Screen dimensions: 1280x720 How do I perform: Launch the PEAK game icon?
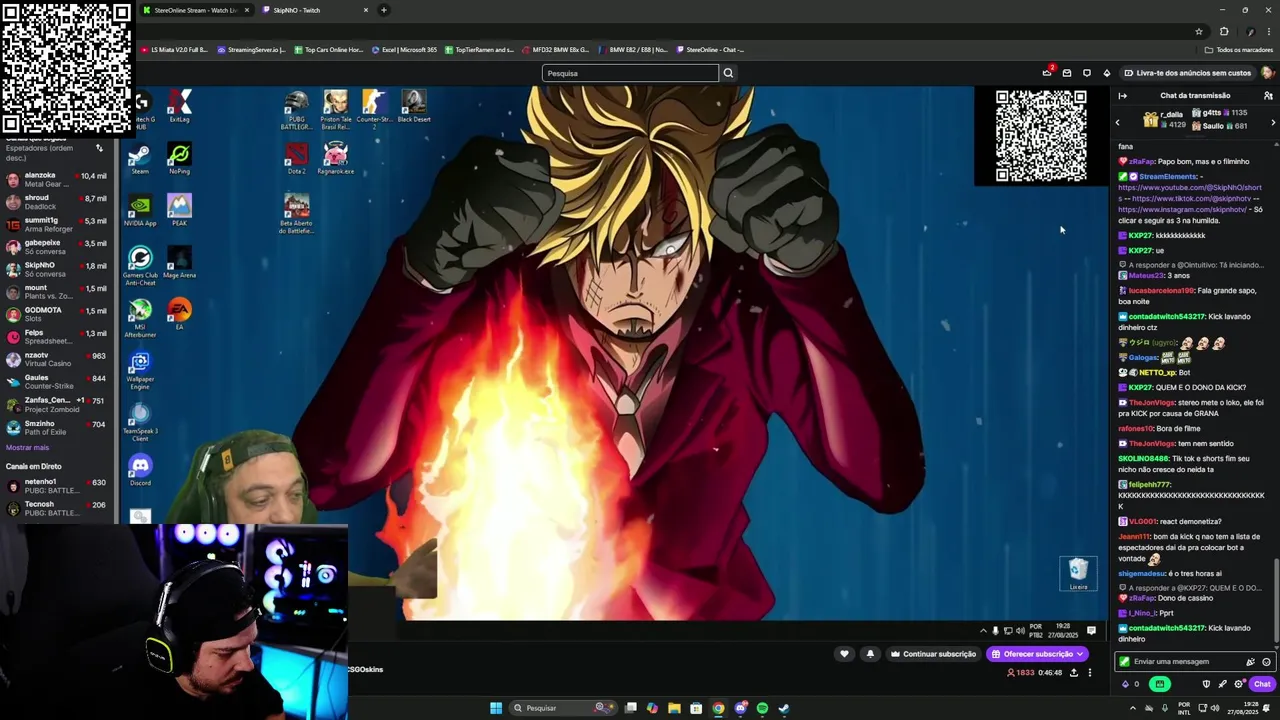click(x=179, y=211)
